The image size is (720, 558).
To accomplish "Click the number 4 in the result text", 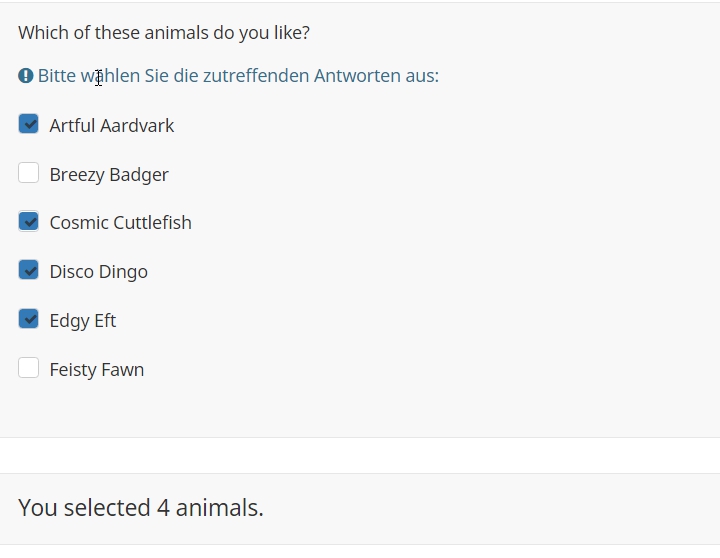I will 163,508.
